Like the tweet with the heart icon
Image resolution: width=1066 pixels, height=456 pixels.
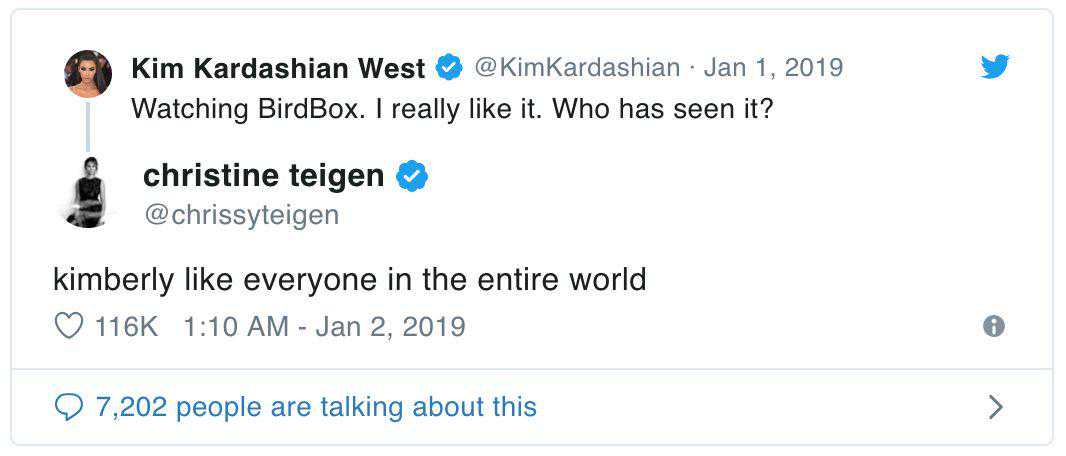(68, 326)
